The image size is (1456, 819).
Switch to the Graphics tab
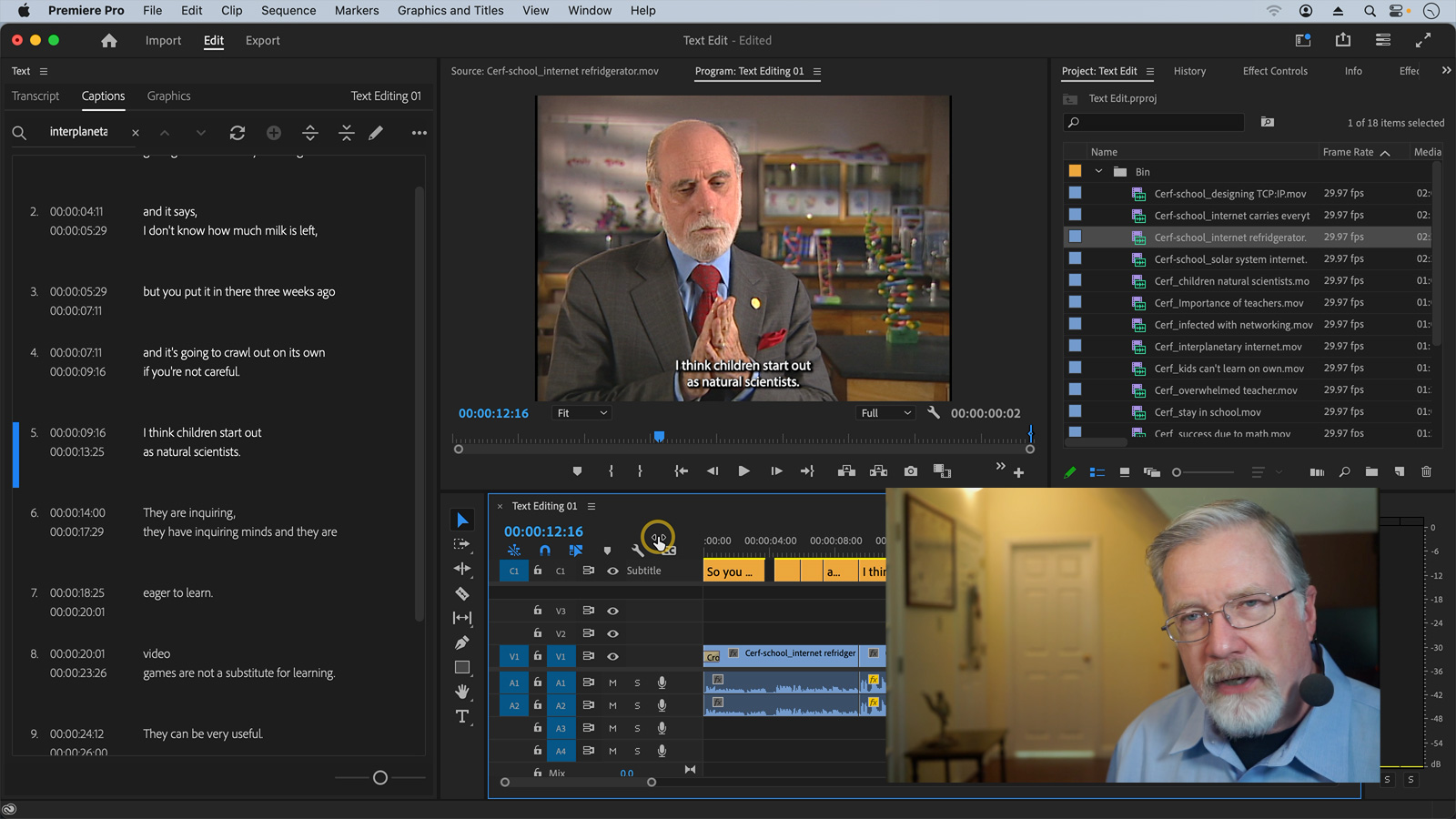point(169,96)
